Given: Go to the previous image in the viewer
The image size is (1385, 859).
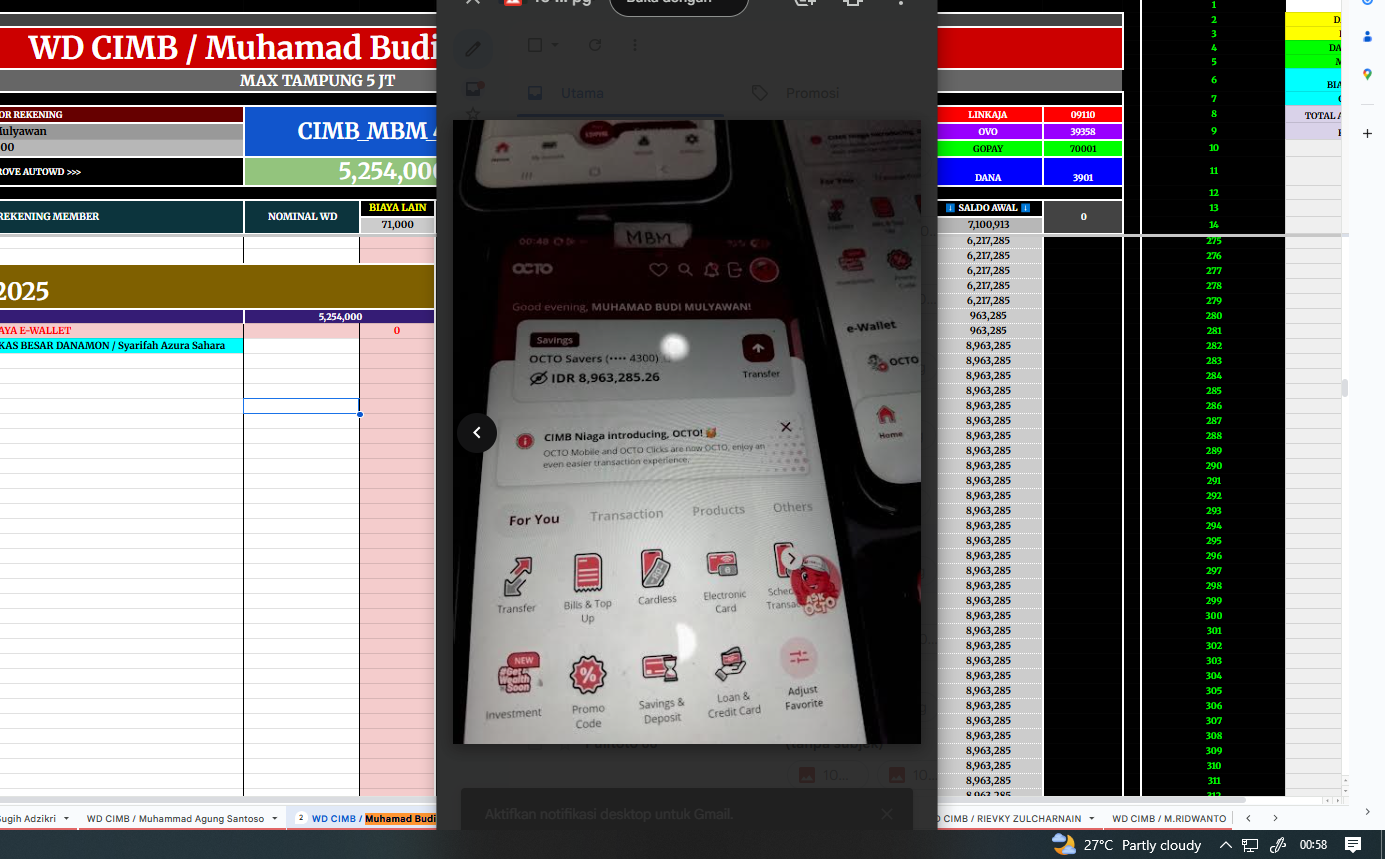Looking at the screenshot, I should 477,433.
